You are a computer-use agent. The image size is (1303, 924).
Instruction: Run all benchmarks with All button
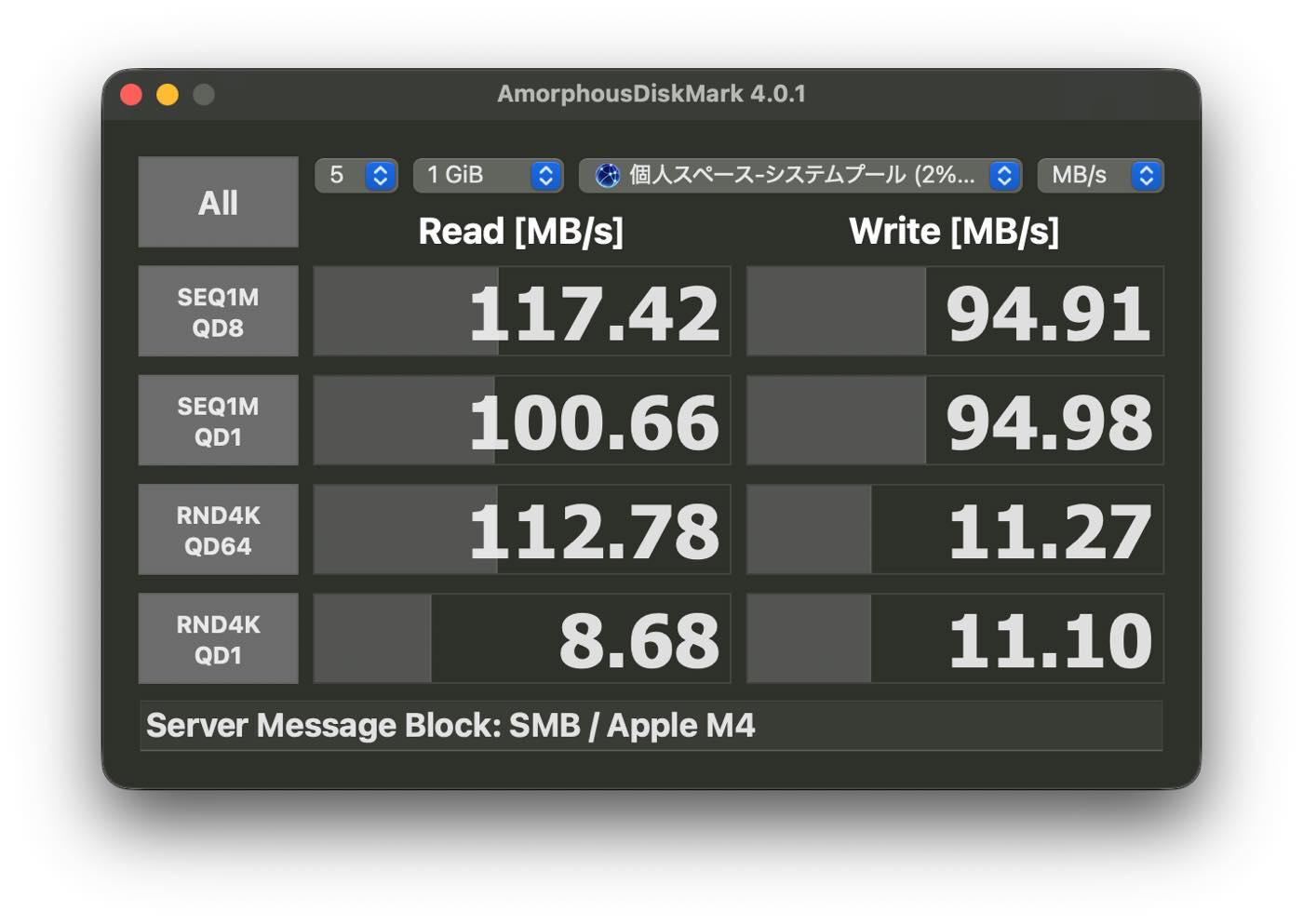[x=218, y=202]
